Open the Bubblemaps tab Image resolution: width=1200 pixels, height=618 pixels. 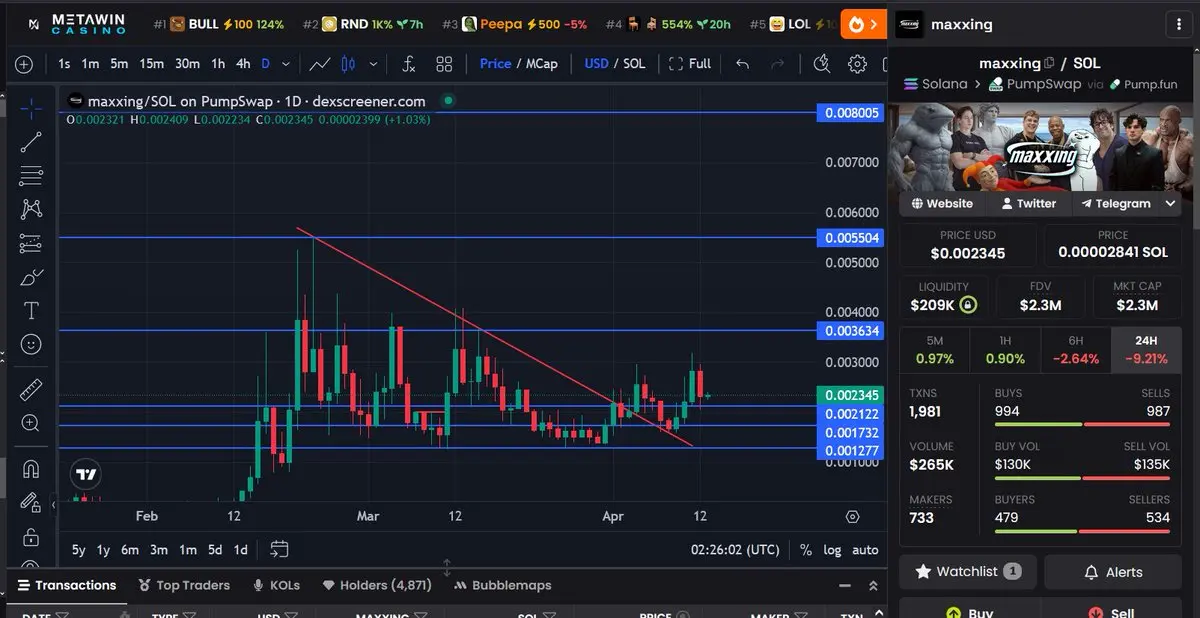[x=502, y=585]
